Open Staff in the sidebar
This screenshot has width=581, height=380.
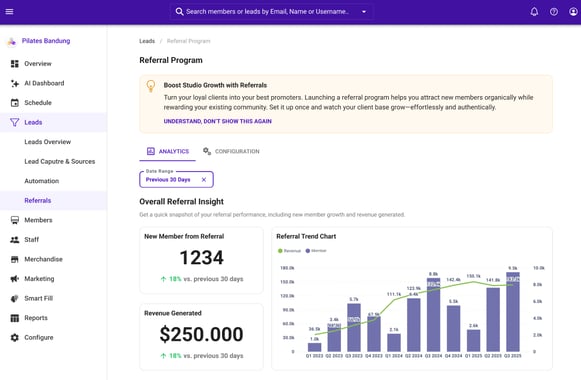54,240
